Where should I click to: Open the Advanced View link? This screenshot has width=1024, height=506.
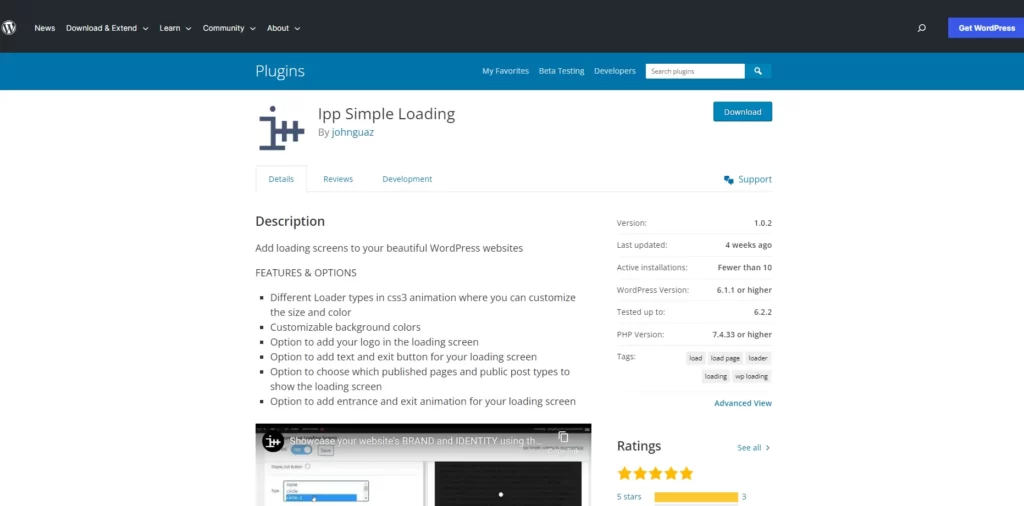coord(742,403)
